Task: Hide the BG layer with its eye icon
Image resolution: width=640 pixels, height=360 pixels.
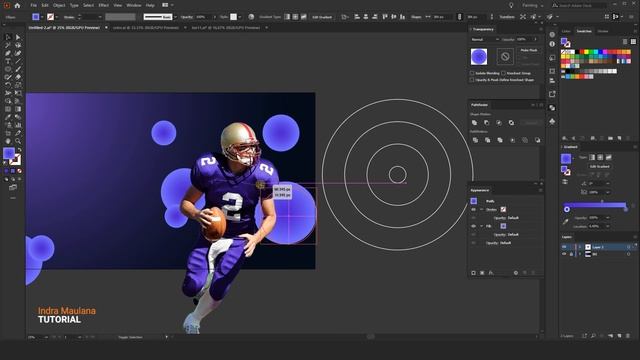Action: 564,254
